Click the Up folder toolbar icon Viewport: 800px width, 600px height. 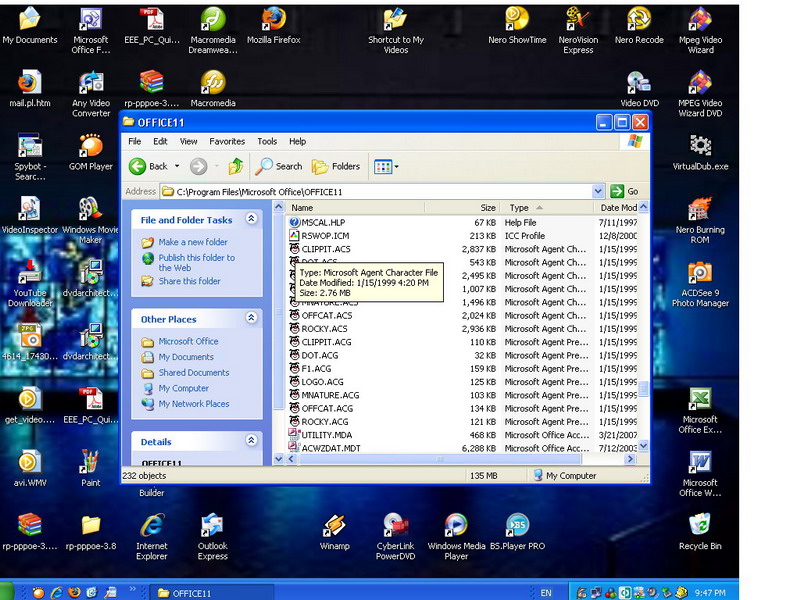pyautogui.click(x=236, y=166)
